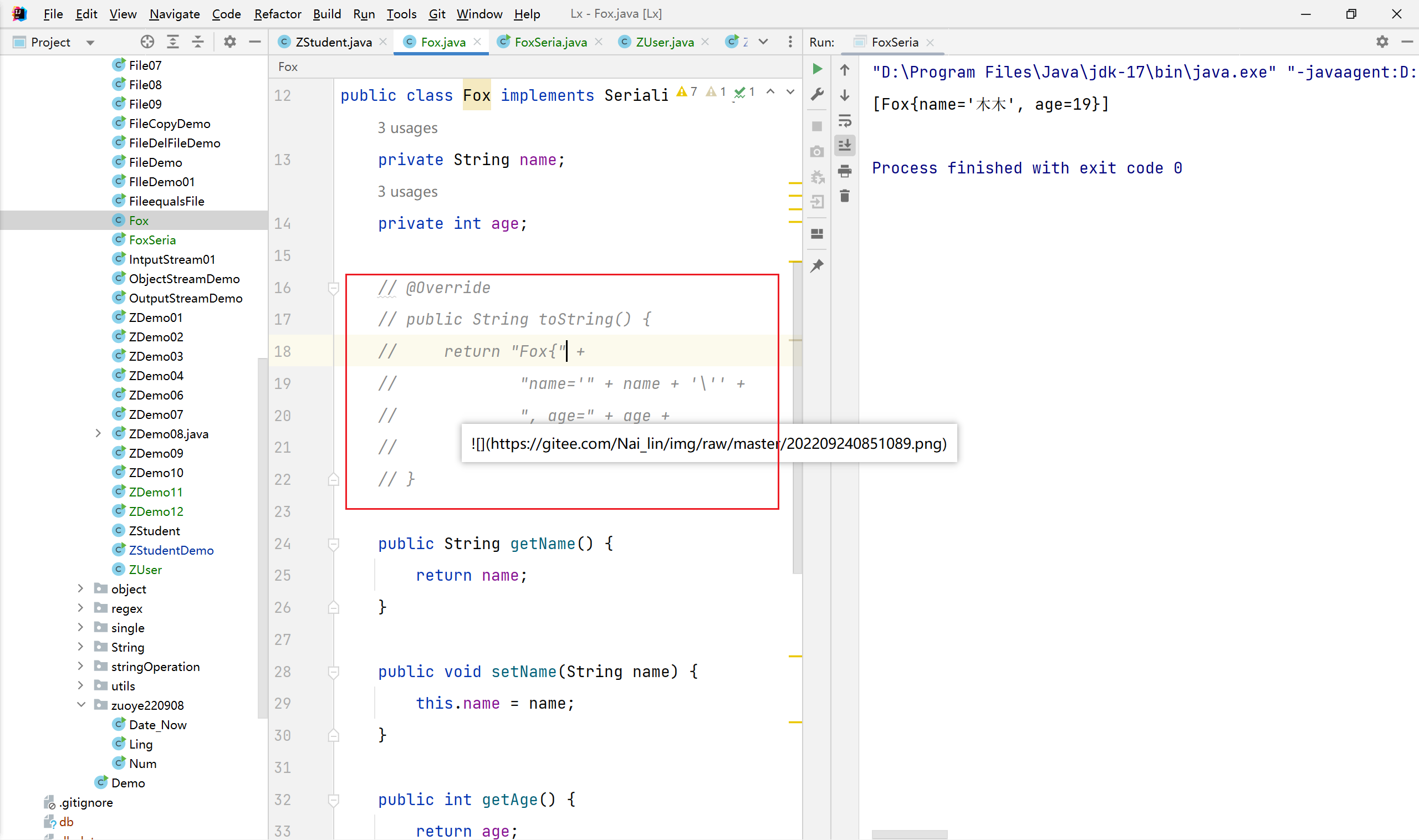Open the Project view dropdown
Screen dimensions: 1419x840
[90, 43]
